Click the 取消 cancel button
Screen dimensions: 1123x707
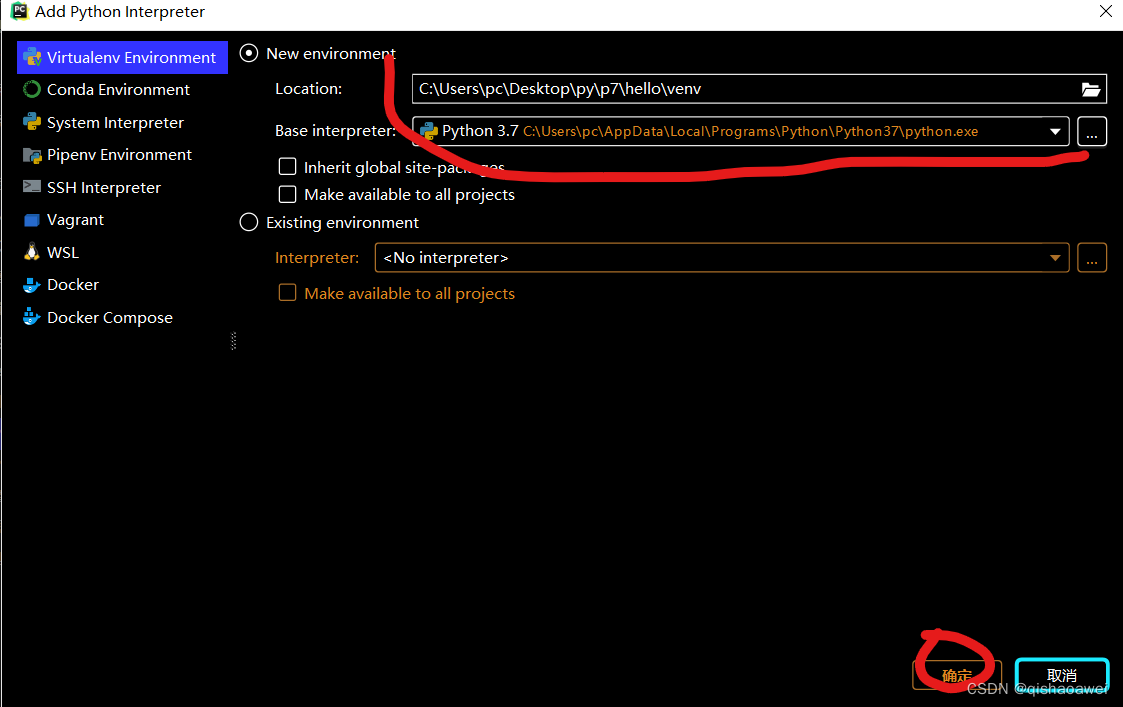point(1062,675)
